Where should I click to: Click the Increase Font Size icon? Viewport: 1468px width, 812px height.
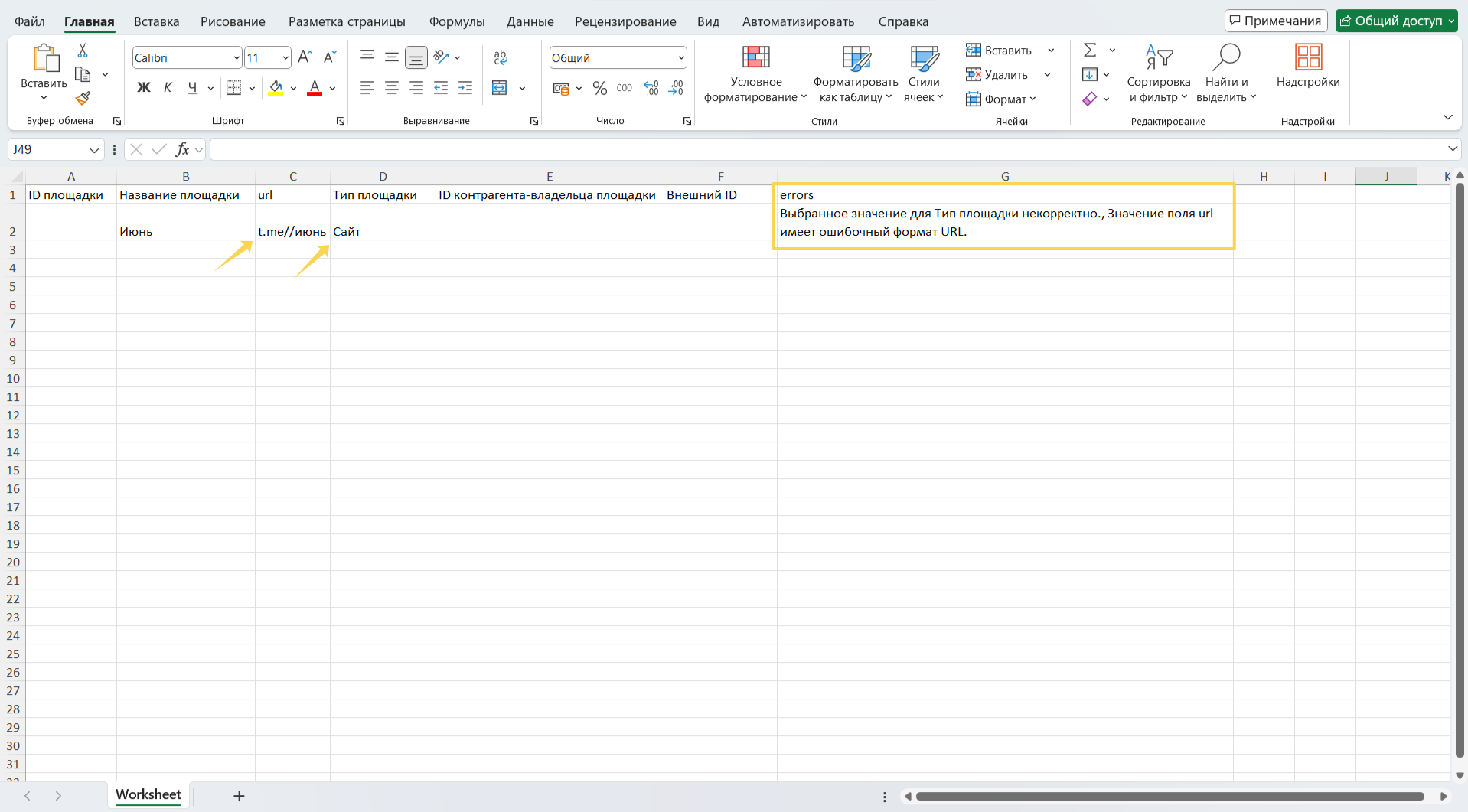click(x=305, y=57)
